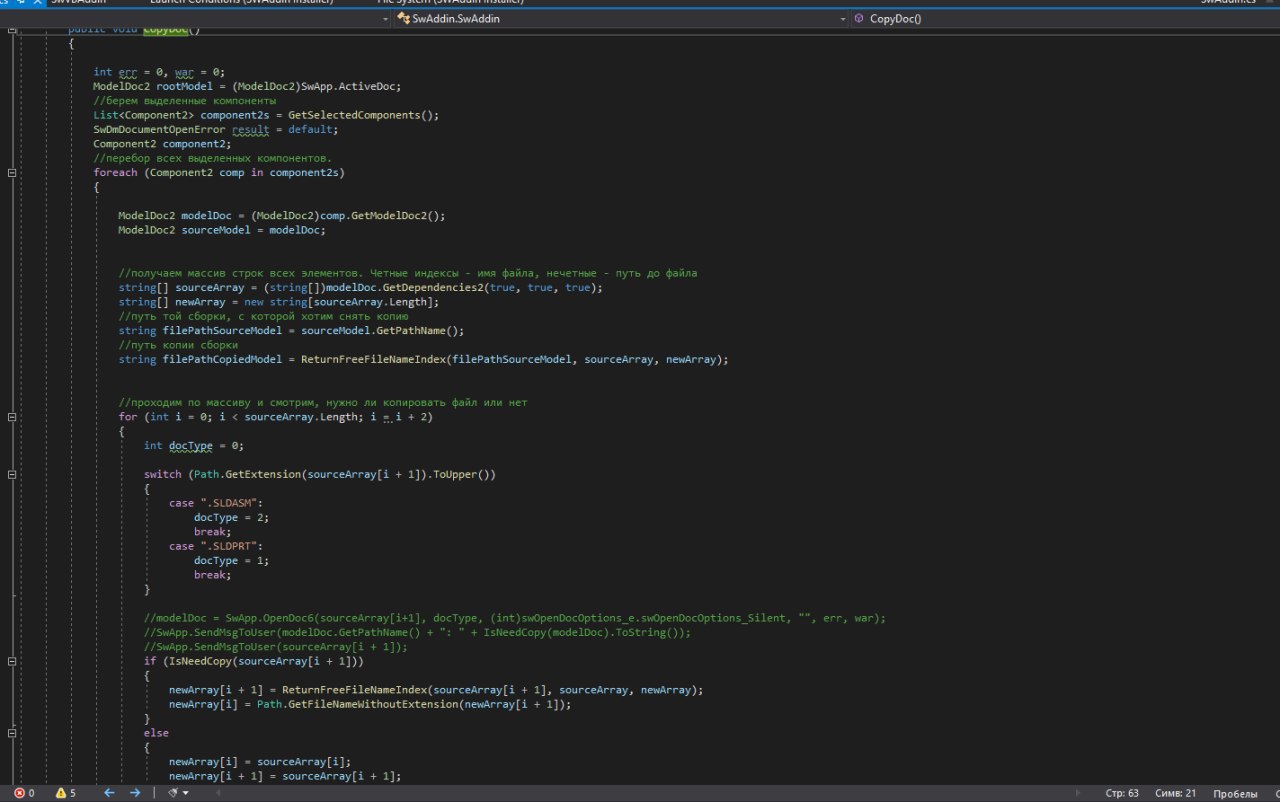Image resolution: width=1280 pixels, height=802 pixels.
Task: Fold the else block outline marker
Action: coord(12,733)
